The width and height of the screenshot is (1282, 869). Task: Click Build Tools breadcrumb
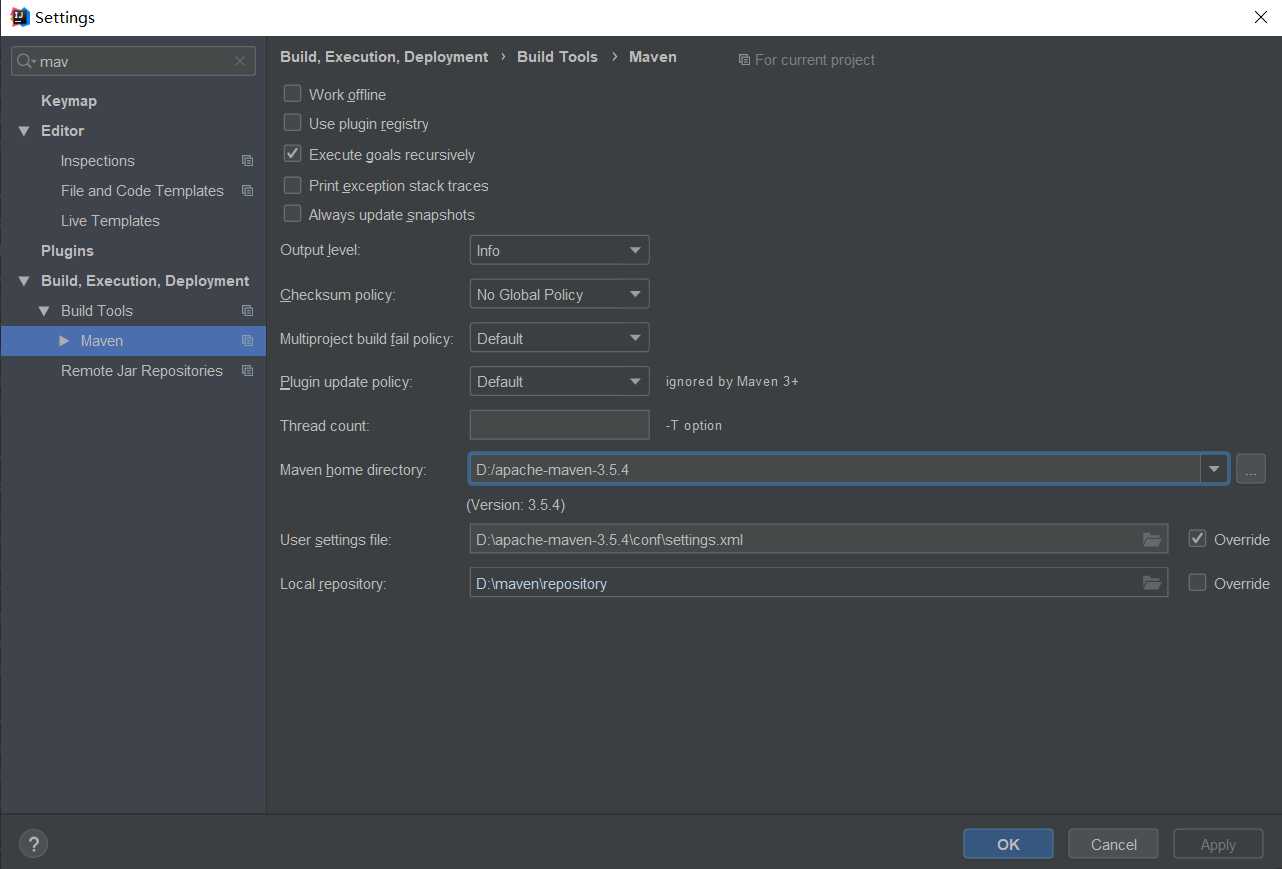557,57
